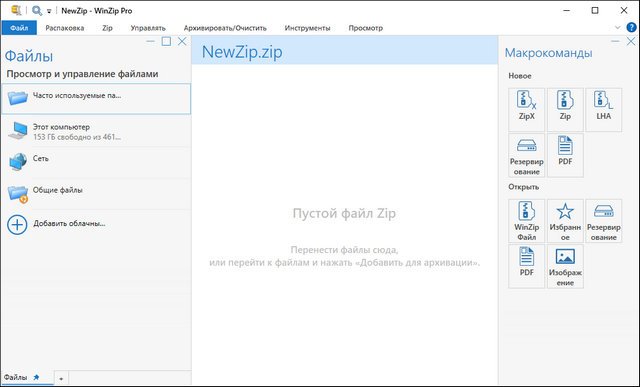Open the Просмотр tab
Screen dimensions: 640x387
click(x=365, y=28)
